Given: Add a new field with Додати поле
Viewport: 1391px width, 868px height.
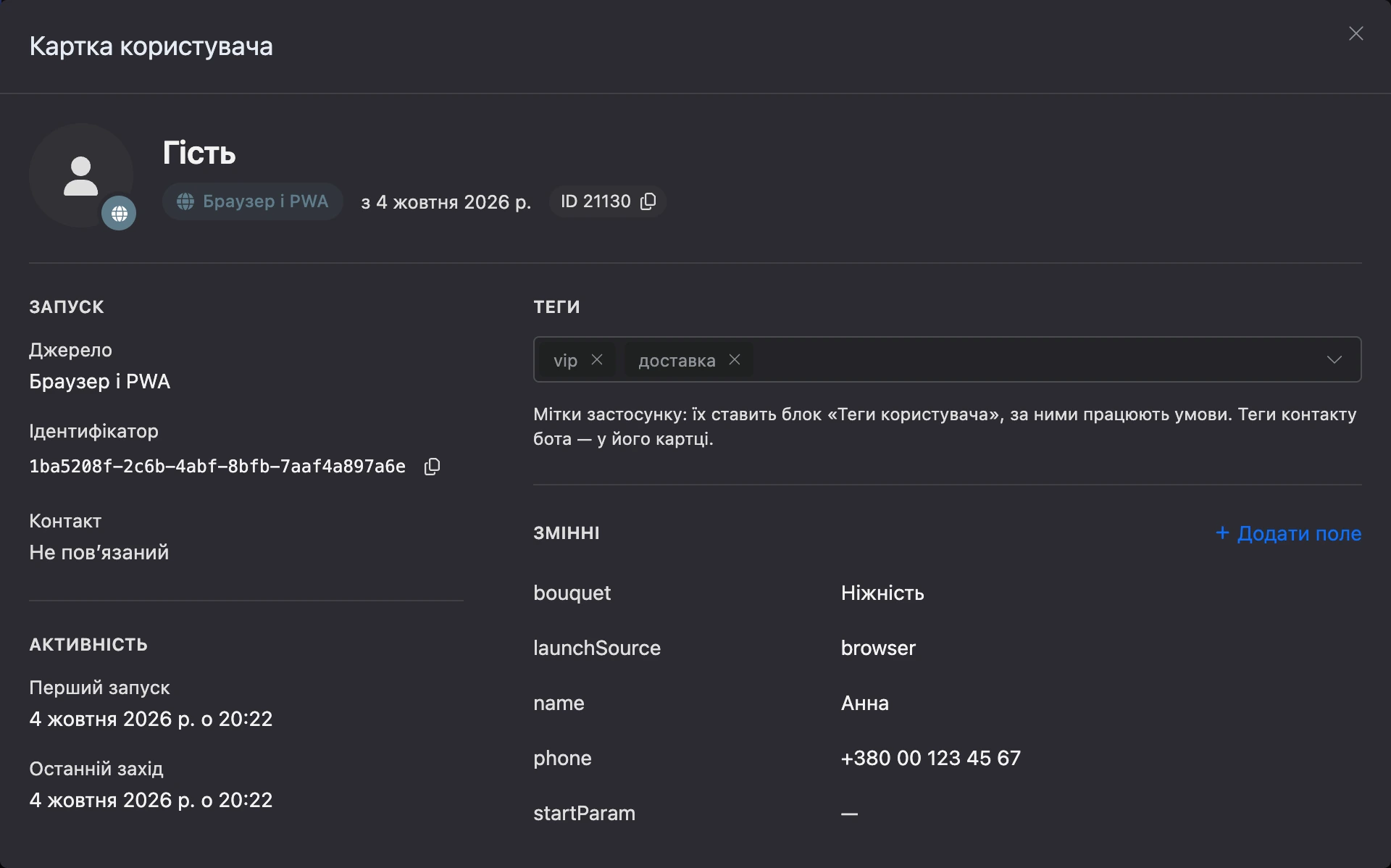Looking at the screenshot, I should coord(1288,533).
